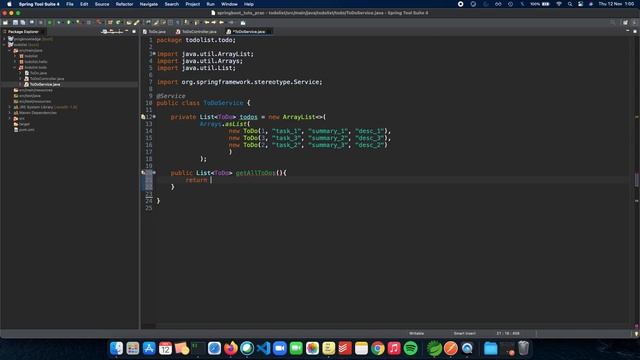The height and width of the screenshot is (360, 640).
Task: Minimize the Package Explorer view
Action: pos(127,31)
